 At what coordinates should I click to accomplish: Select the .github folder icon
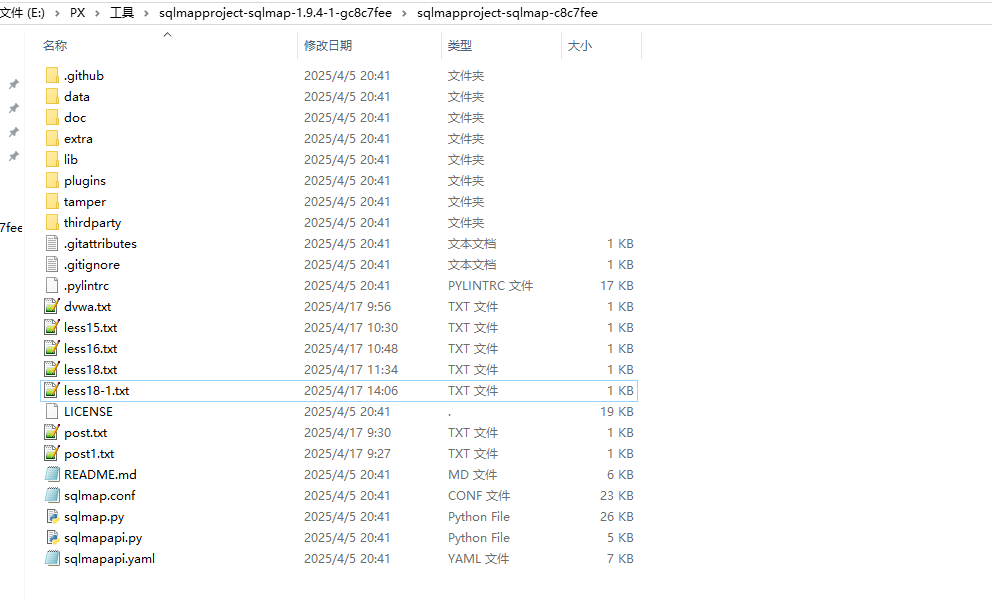coord(52,75)
